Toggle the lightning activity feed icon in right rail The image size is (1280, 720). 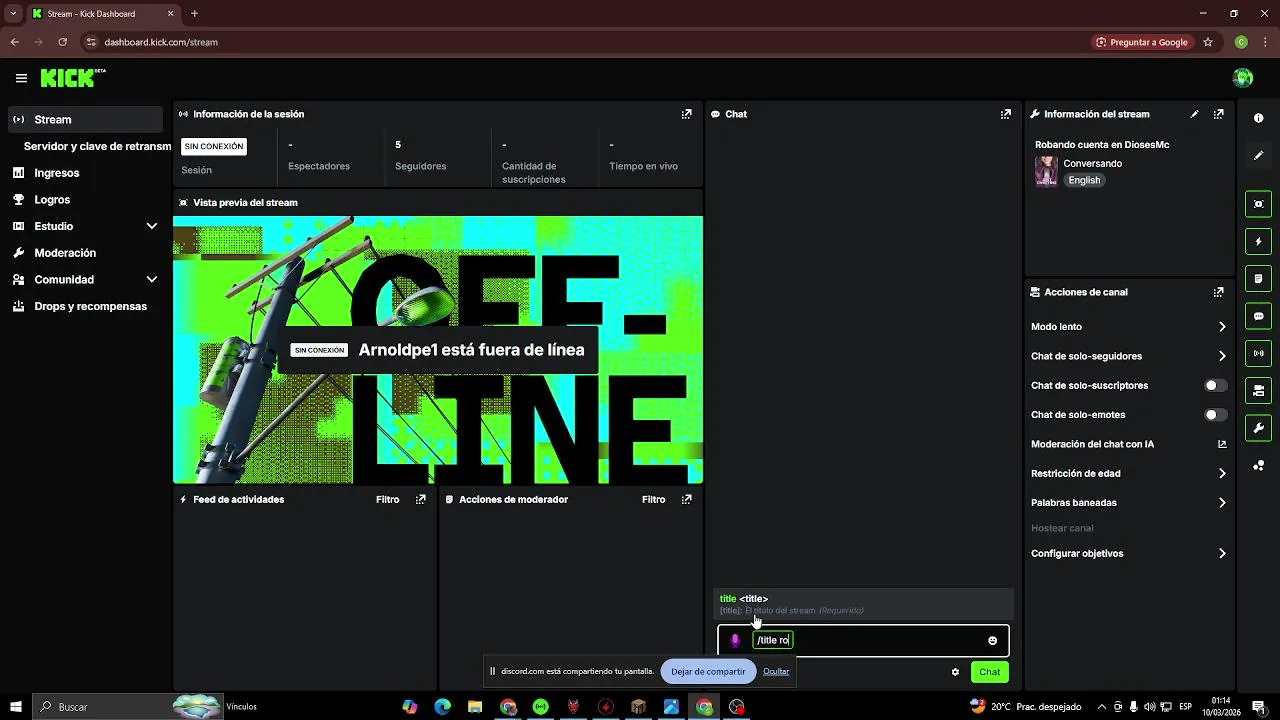pos(1258,241)
